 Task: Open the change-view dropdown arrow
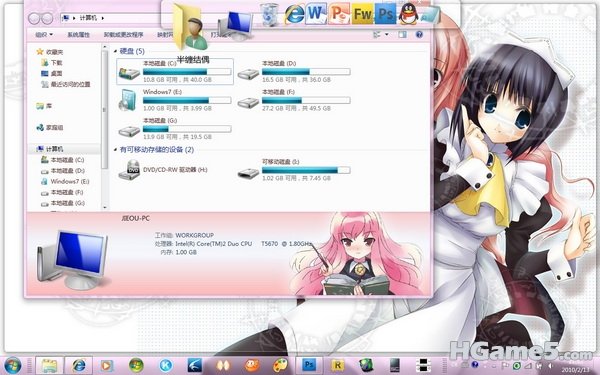point(386,34)
